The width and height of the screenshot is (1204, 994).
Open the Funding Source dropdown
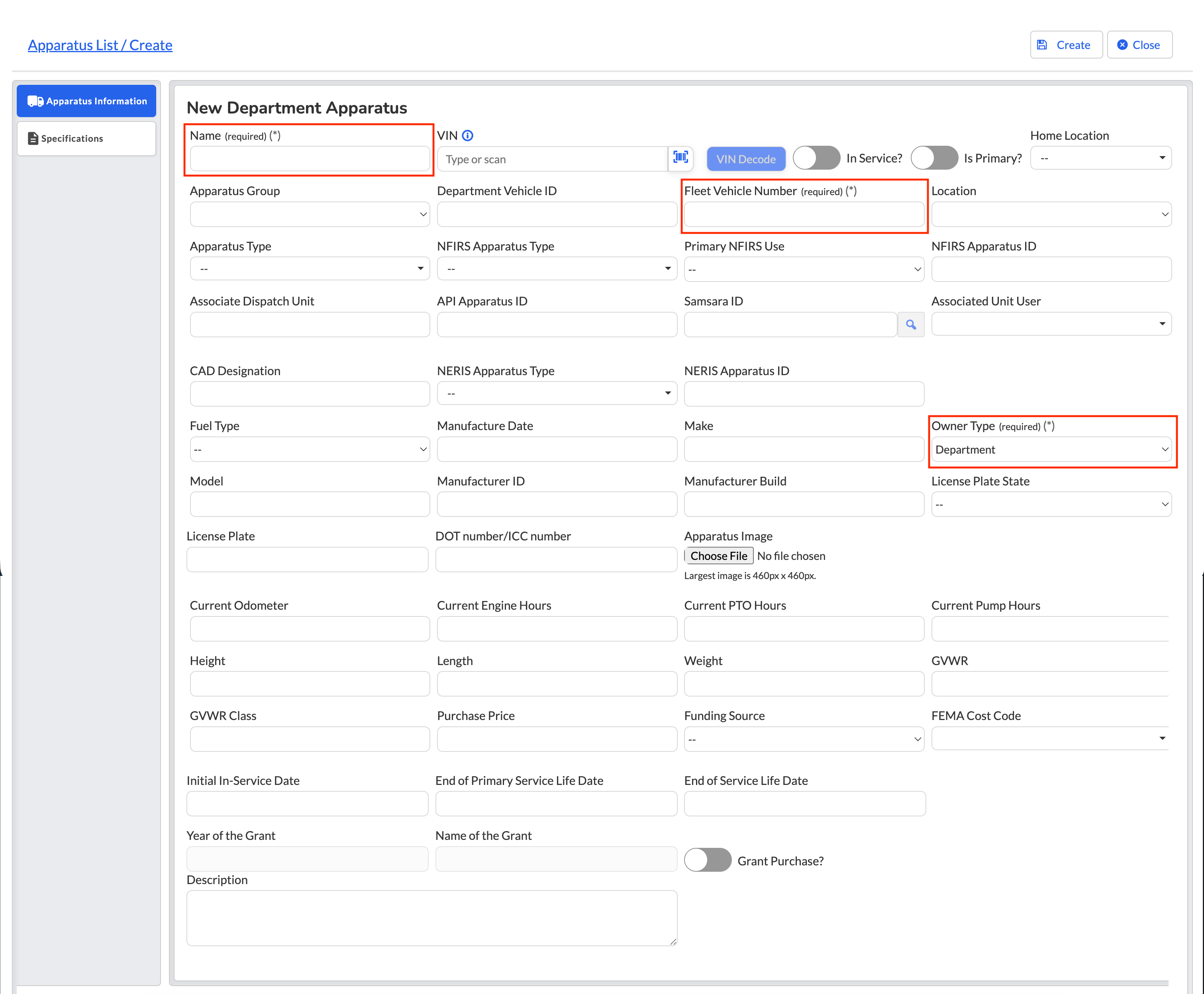[804, 739]
